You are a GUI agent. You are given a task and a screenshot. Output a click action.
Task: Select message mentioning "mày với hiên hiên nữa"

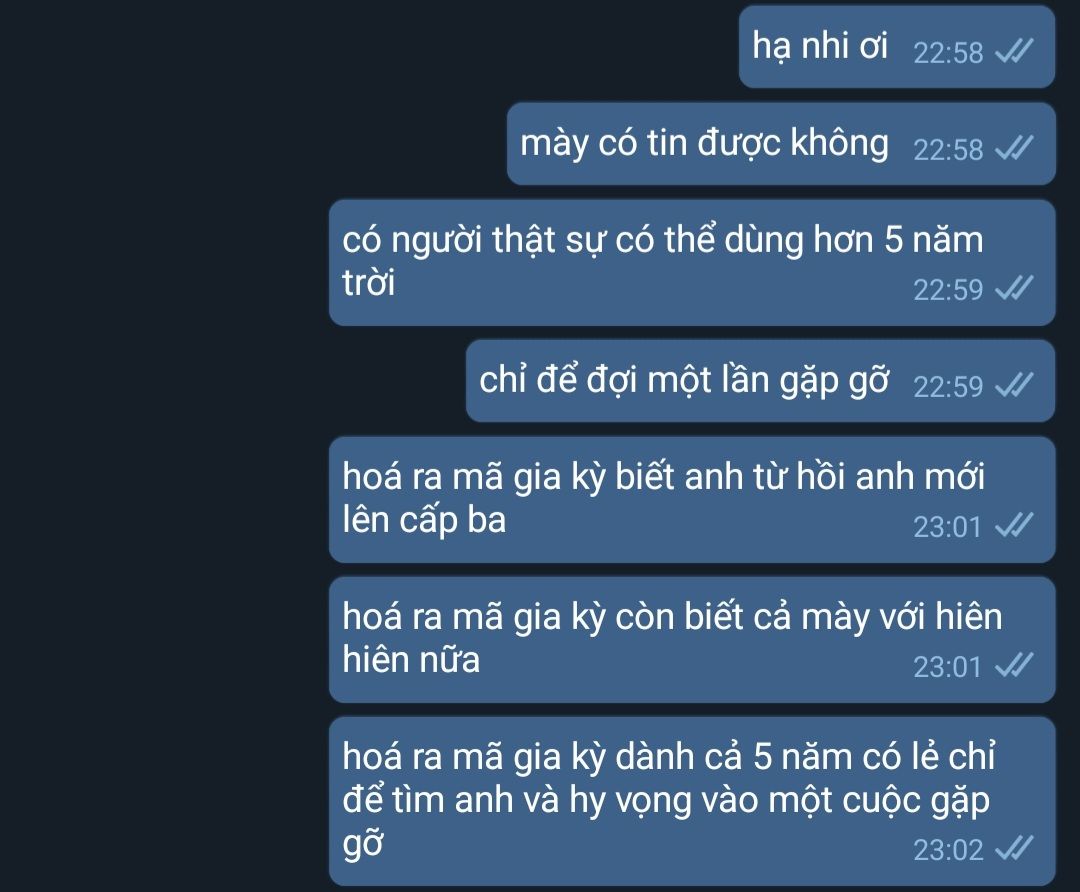tap(692, 640)
